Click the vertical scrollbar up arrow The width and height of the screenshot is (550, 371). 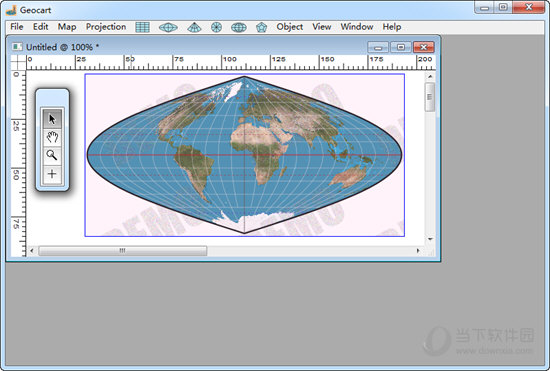[430, 76]
